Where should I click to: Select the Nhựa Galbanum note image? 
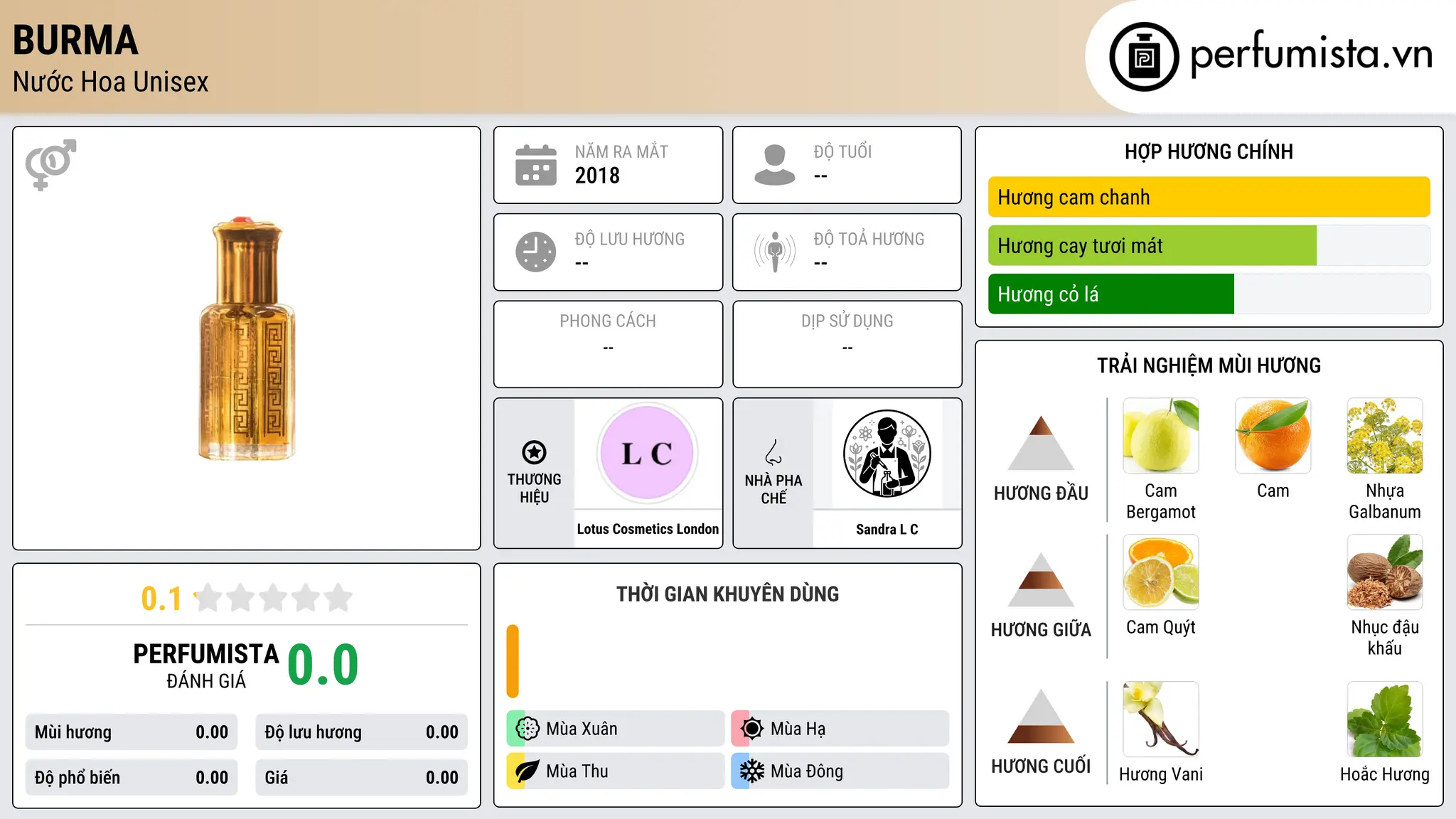point(1385,436)
